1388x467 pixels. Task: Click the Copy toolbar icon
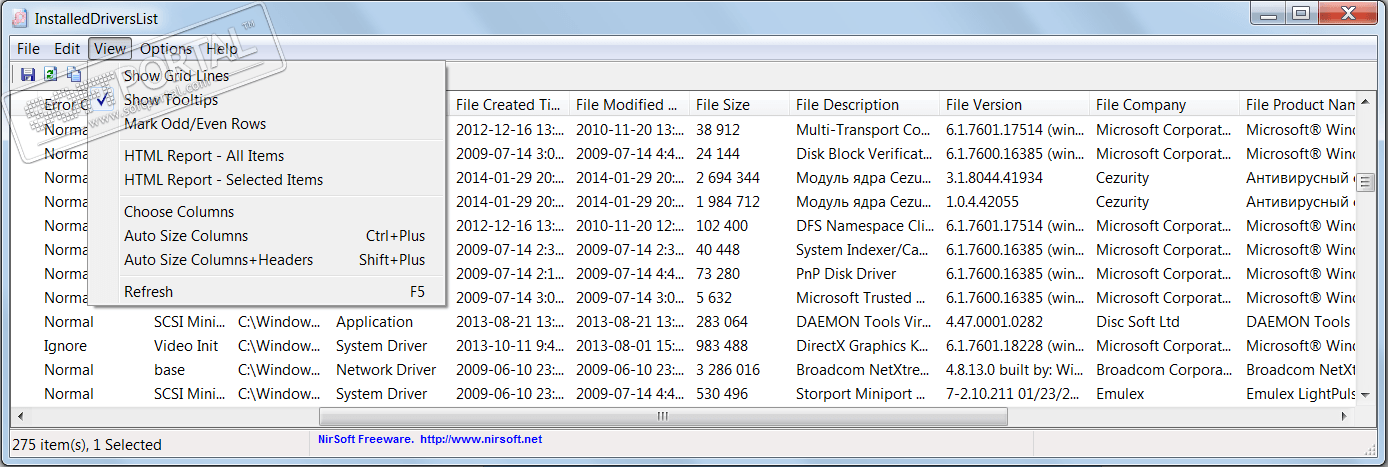pos(74,75)
